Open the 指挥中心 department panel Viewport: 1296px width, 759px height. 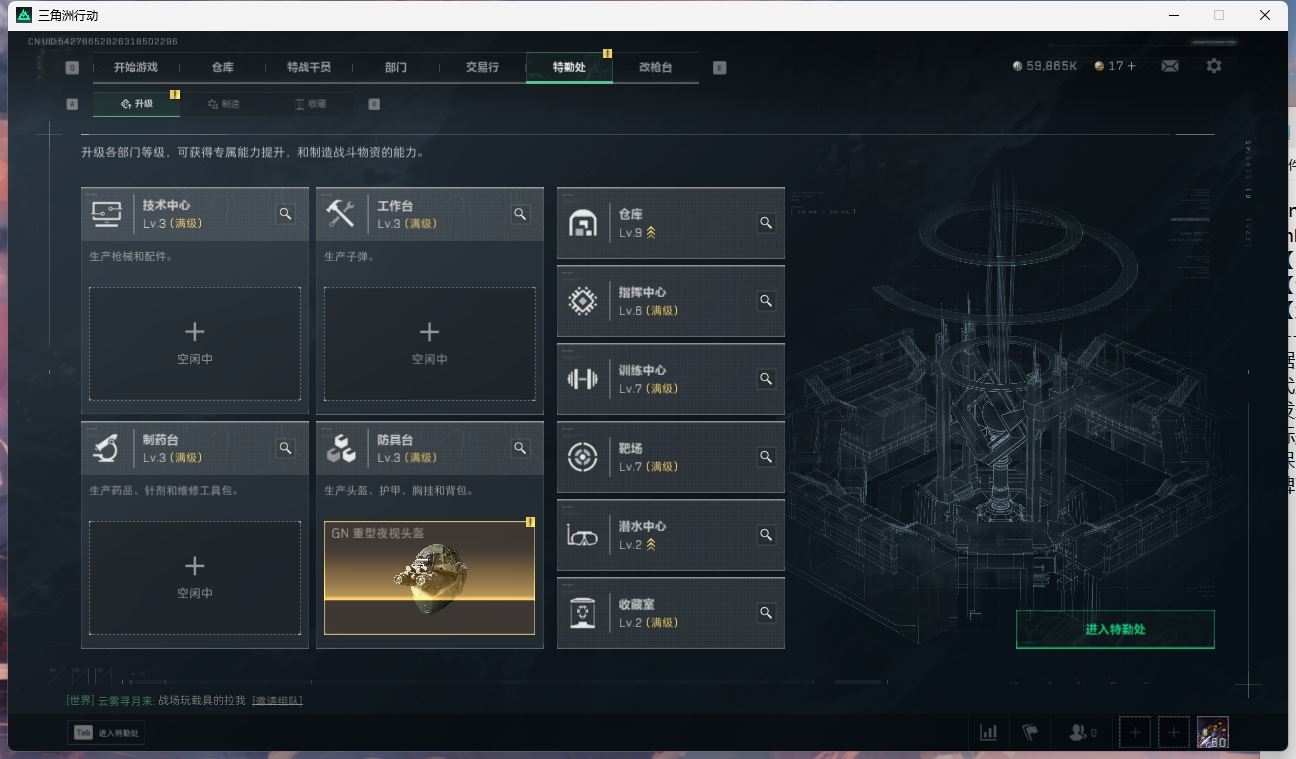(671, 301)
